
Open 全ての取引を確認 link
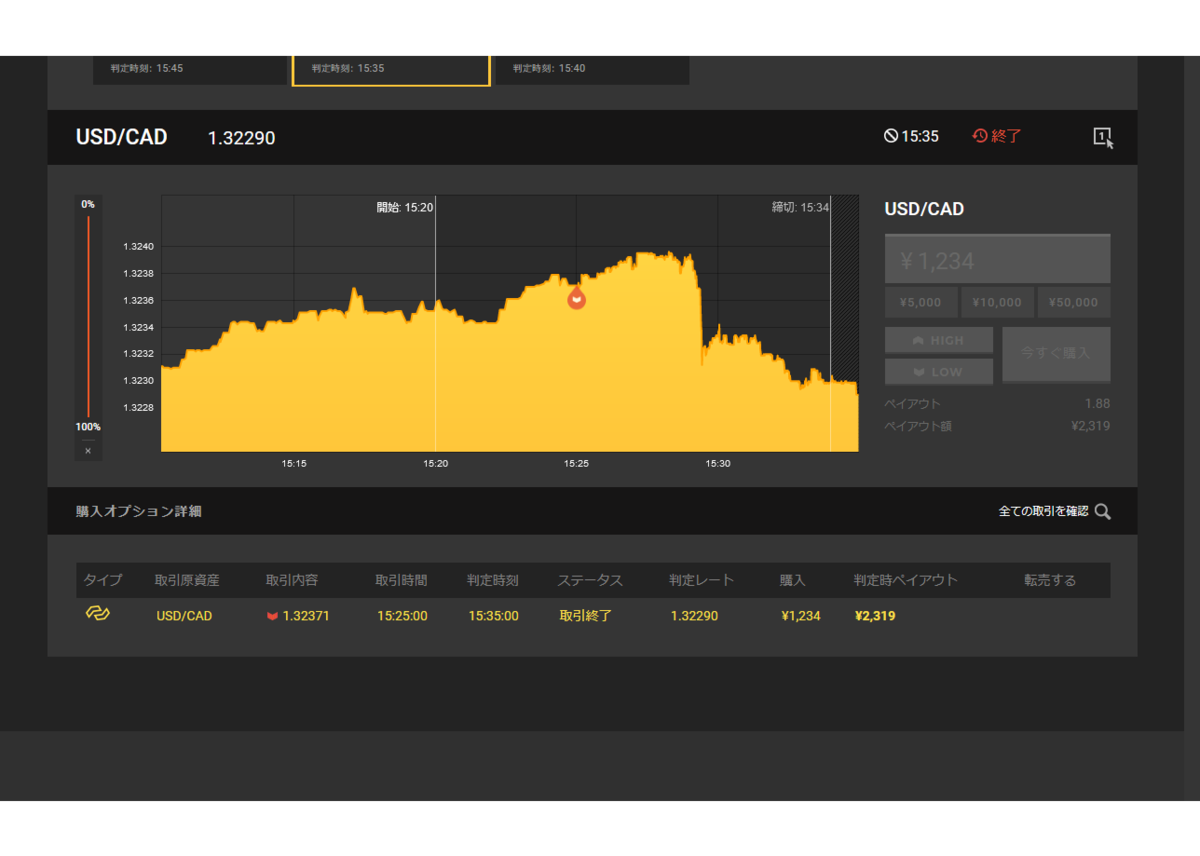coord(1043,511)
